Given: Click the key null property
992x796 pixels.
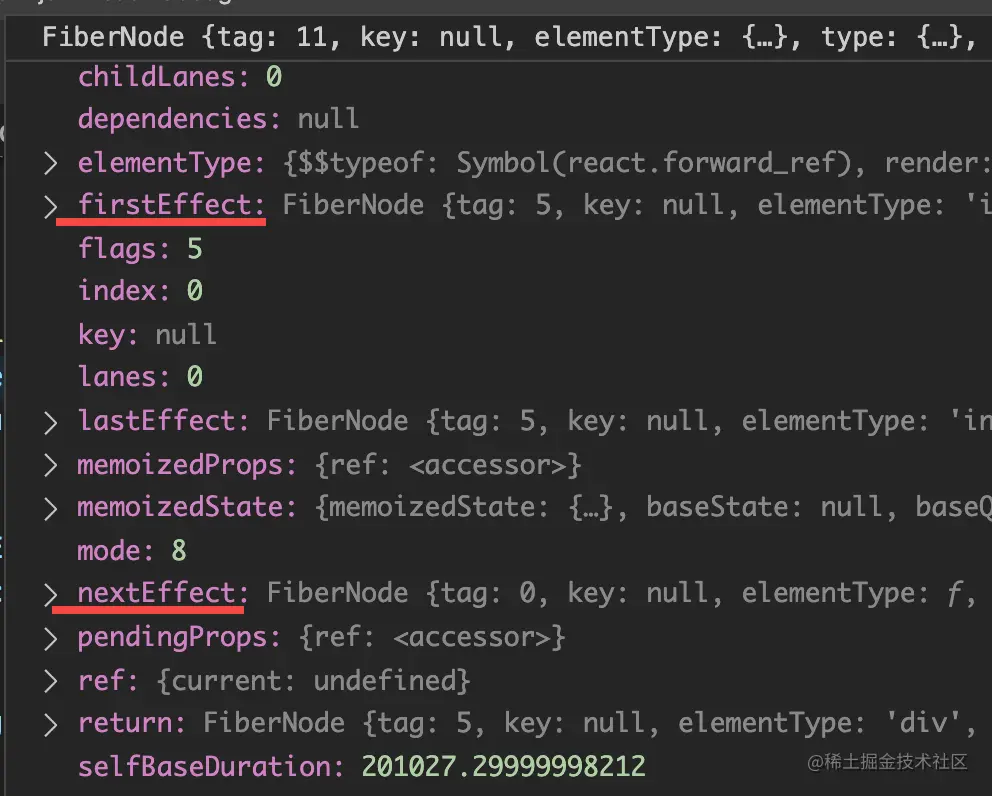Looking at the screenshot, I should point(147,334).
